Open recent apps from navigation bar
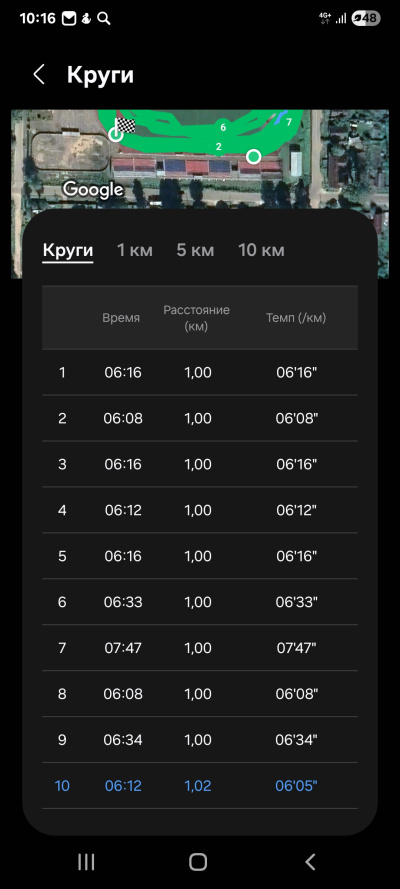The height and width of the screenshot is (889, 400). 86,862
